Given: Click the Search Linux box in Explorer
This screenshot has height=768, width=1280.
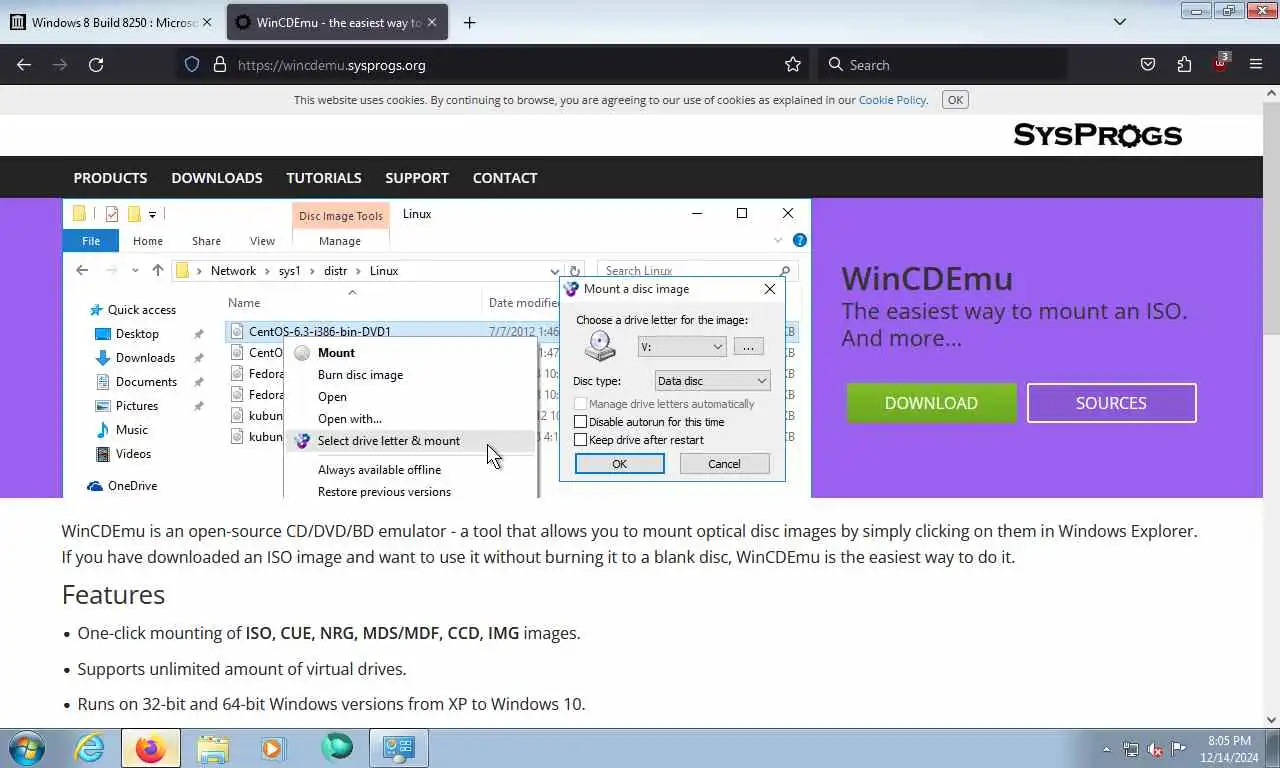Looking at the screenshot, I should coord(697,271).
